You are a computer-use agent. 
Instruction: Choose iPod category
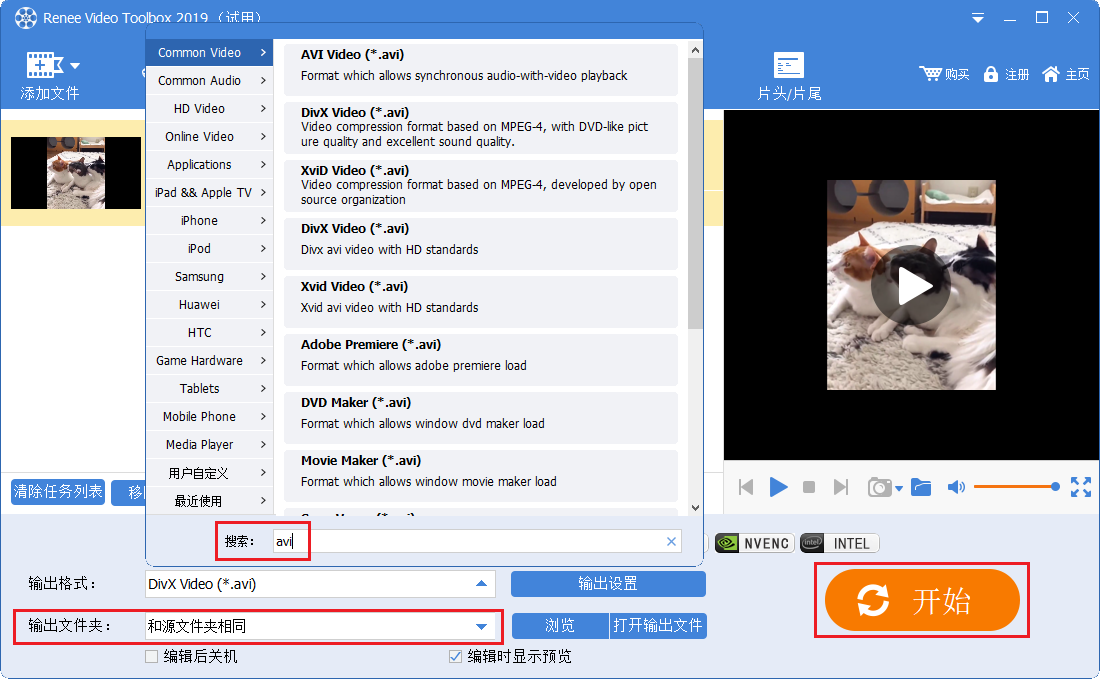pyautogui.click(x=209, y=249)
